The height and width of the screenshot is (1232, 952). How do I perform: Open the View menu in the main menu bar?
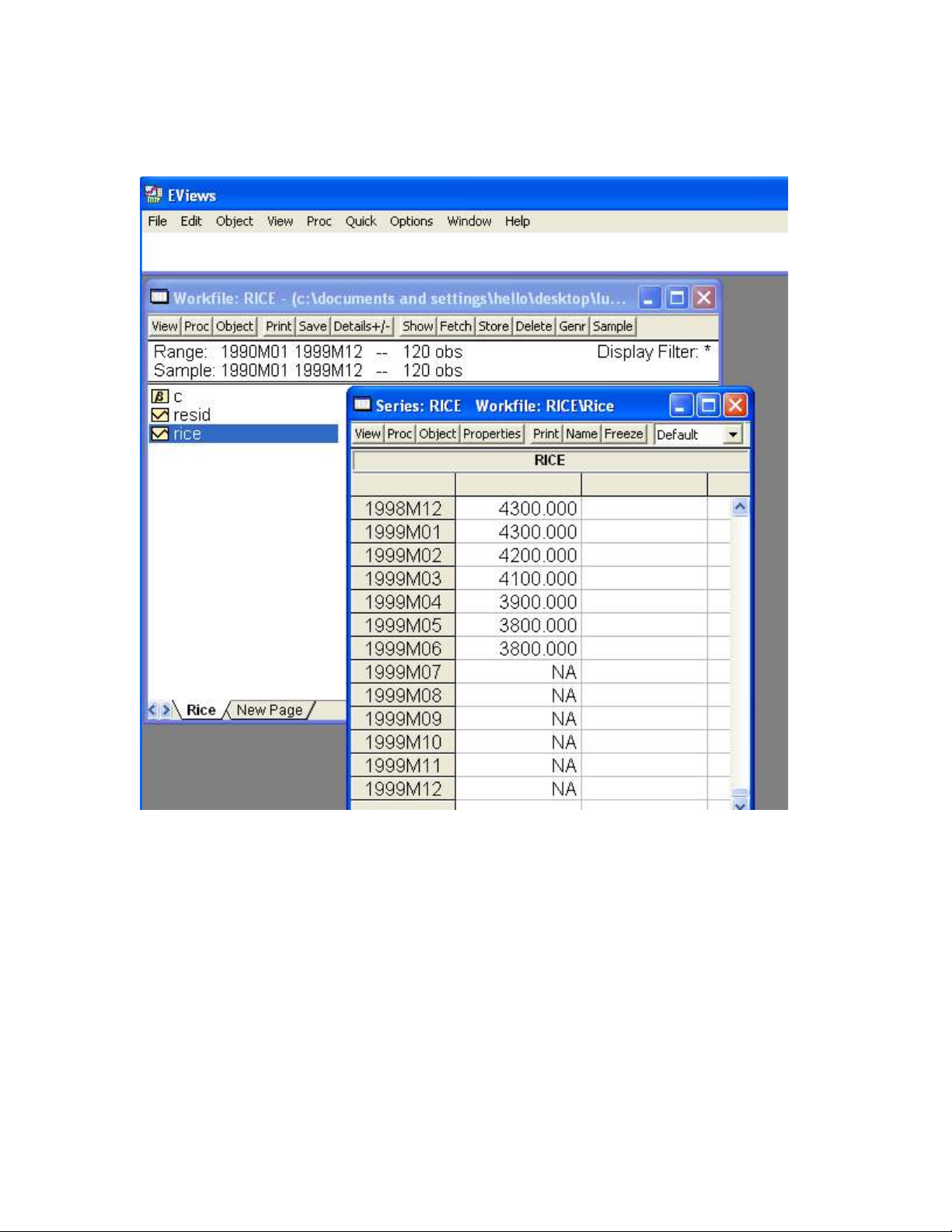[280, 221]
